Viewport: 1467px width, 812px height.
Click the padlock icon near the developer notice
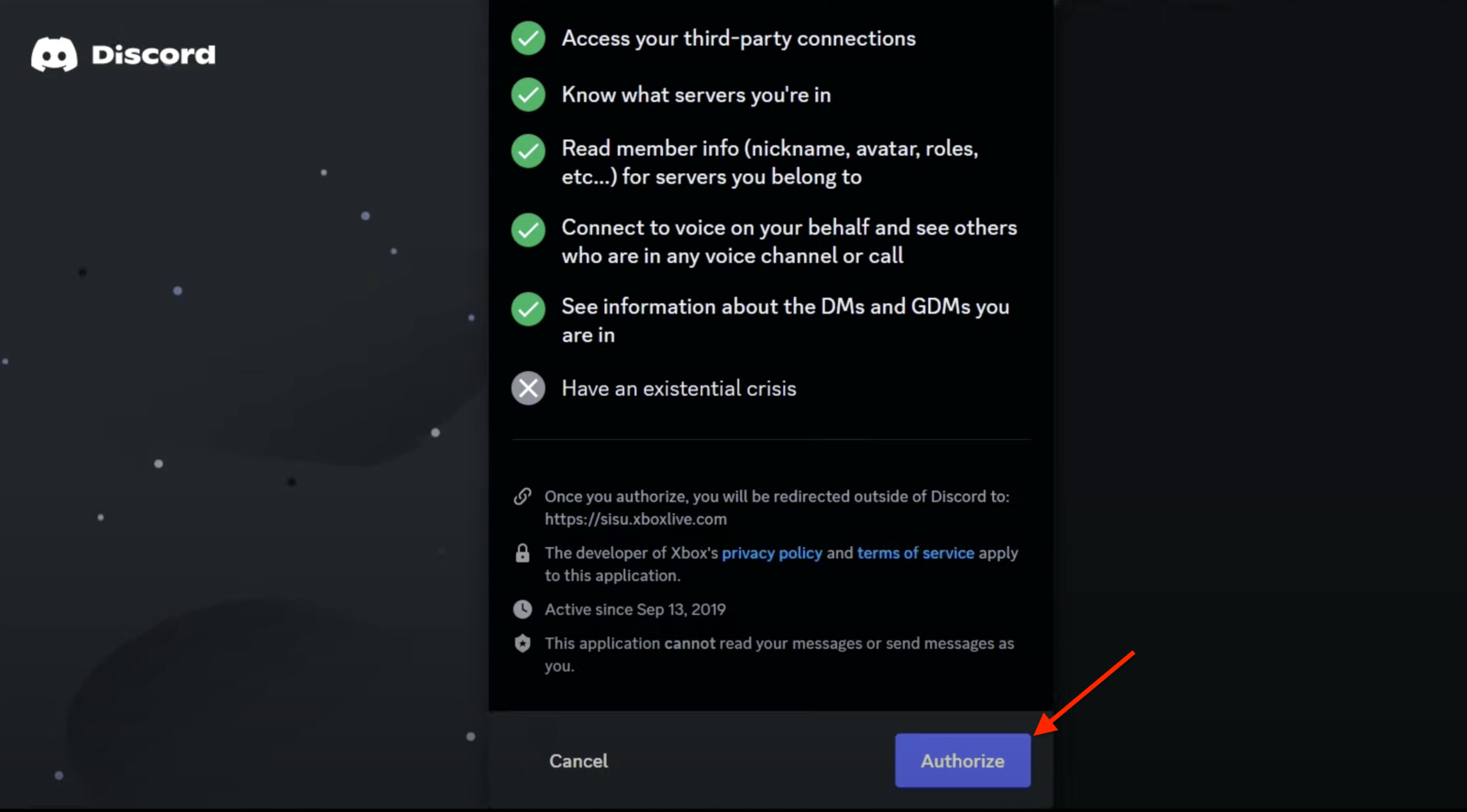coord(523,553)
